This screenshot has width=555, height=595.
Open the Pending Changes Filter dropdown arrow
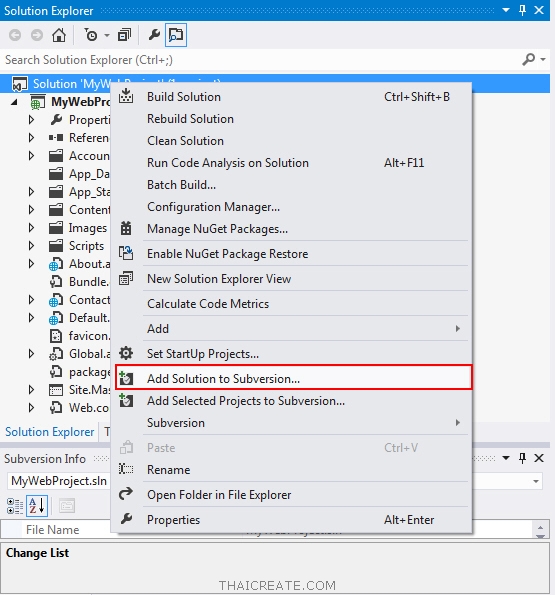[107, 36]
